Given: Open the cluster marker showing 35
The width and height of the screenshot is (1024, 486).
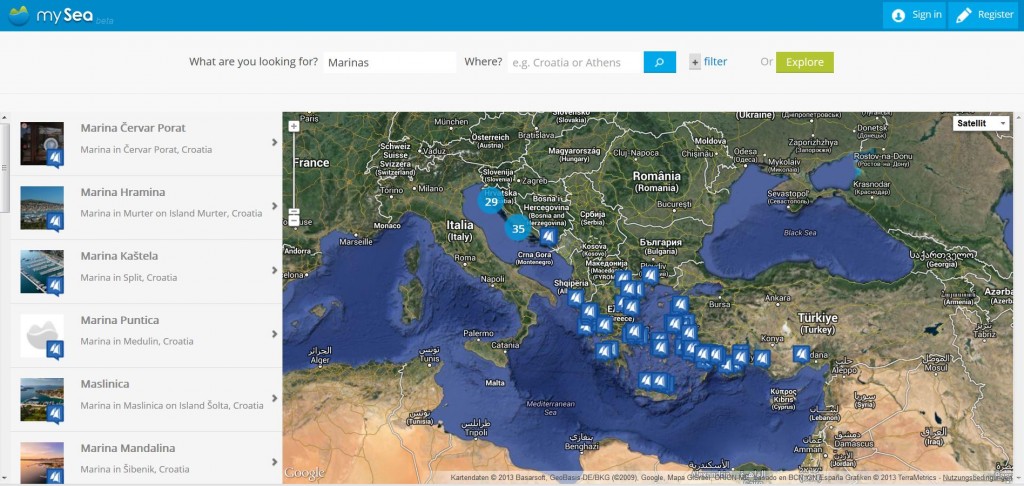Looking at the screenshot, I should coord(519,228).
